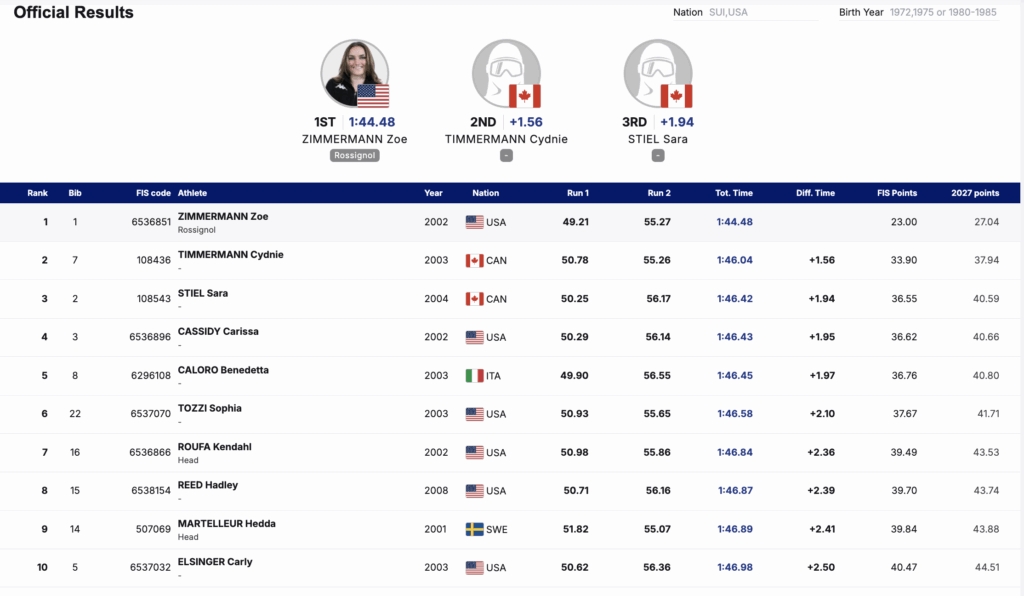
Task: Click the Canada flag in Timmermann's table row
Action: pyautogui.click(x=474, y=261)
